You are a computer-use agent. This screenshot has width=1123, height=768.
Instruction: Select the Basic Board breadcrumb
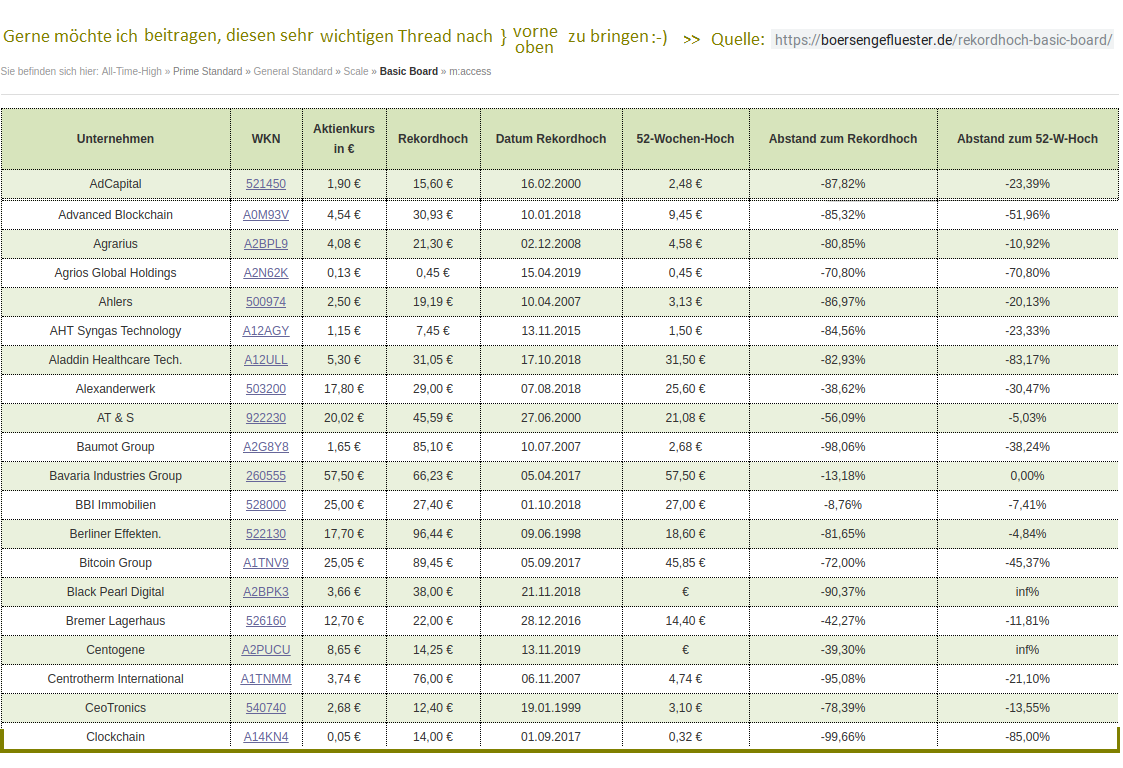408,72
